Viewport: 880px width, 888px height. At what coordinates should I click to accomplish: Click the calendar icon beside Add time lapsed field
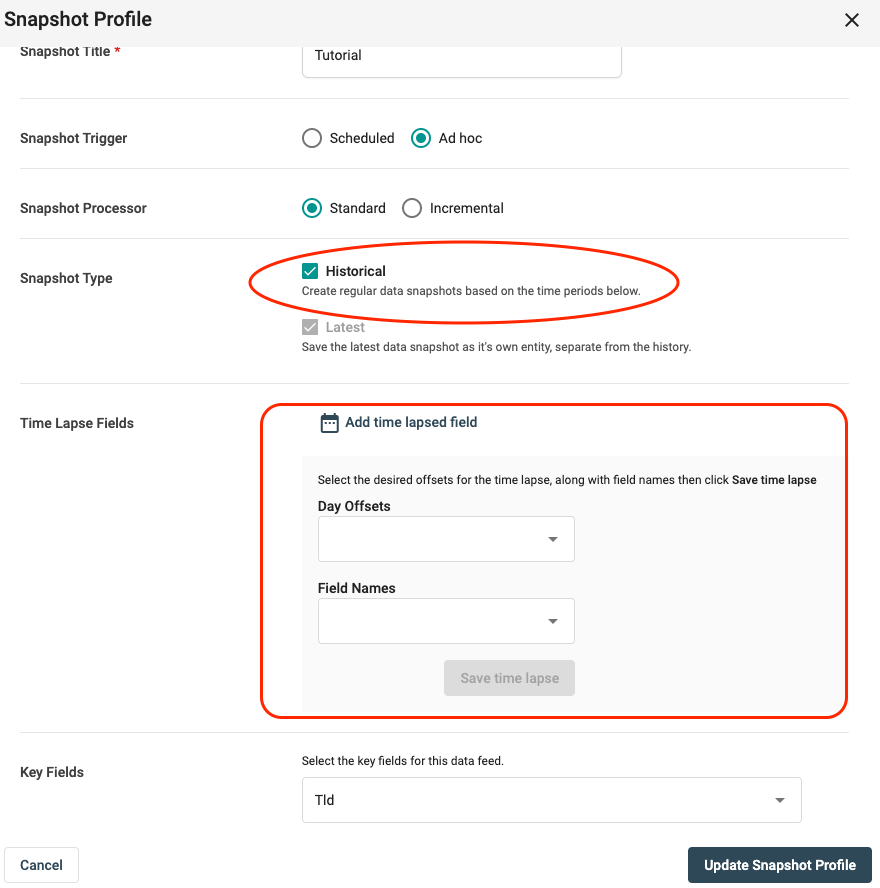coord(329,423)
